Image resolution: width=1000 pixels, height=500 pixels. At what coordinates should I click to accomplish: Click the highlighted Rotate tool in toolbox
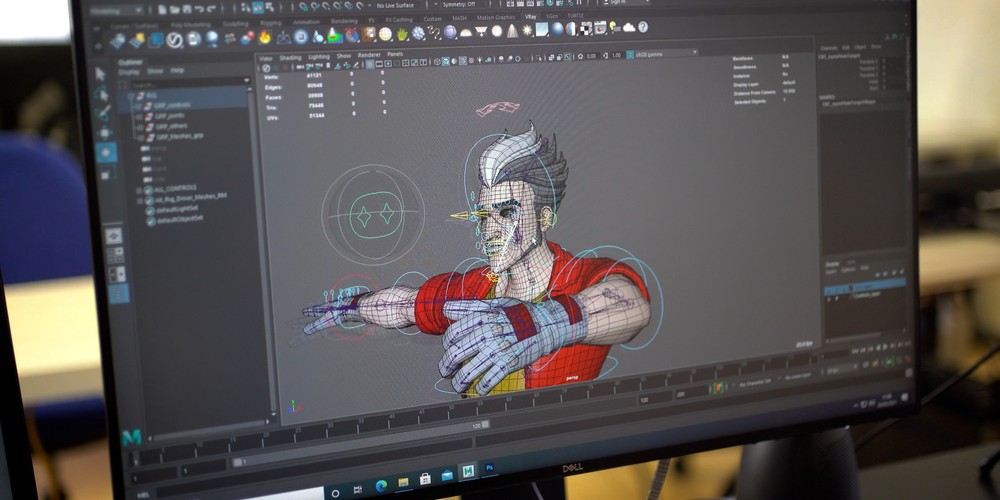click(106, 152)
